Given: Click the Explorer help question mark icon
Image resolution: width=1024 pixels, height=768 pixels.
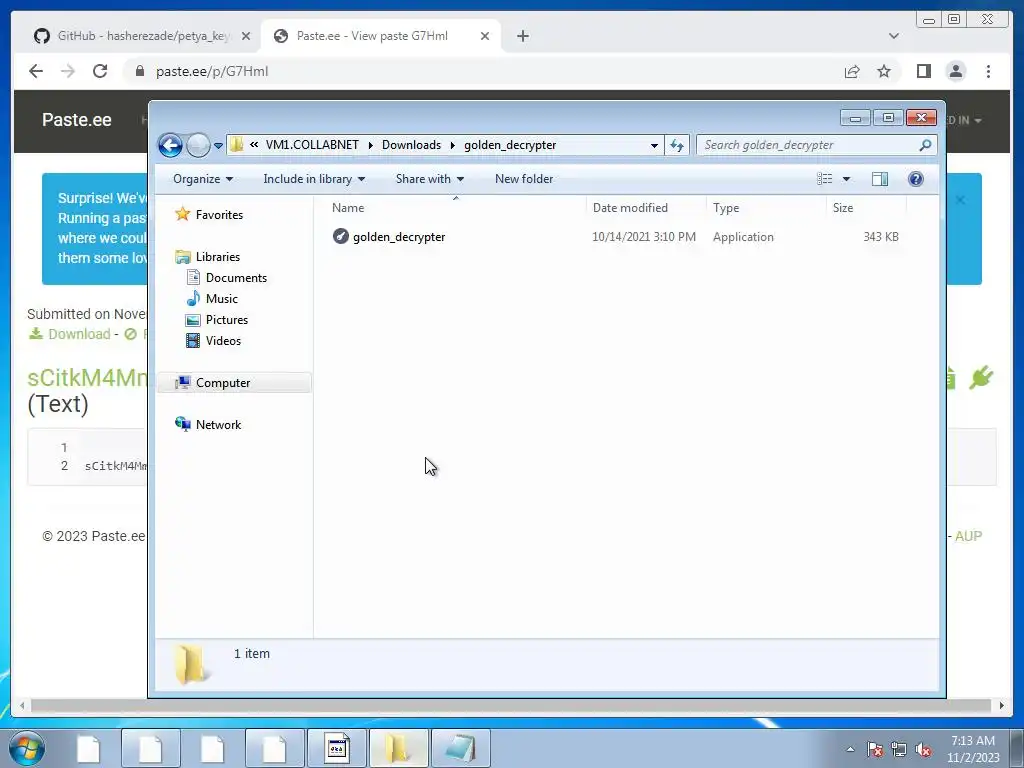Looking at the screenshot, I should pyautogui.click(x=916, y=179).
